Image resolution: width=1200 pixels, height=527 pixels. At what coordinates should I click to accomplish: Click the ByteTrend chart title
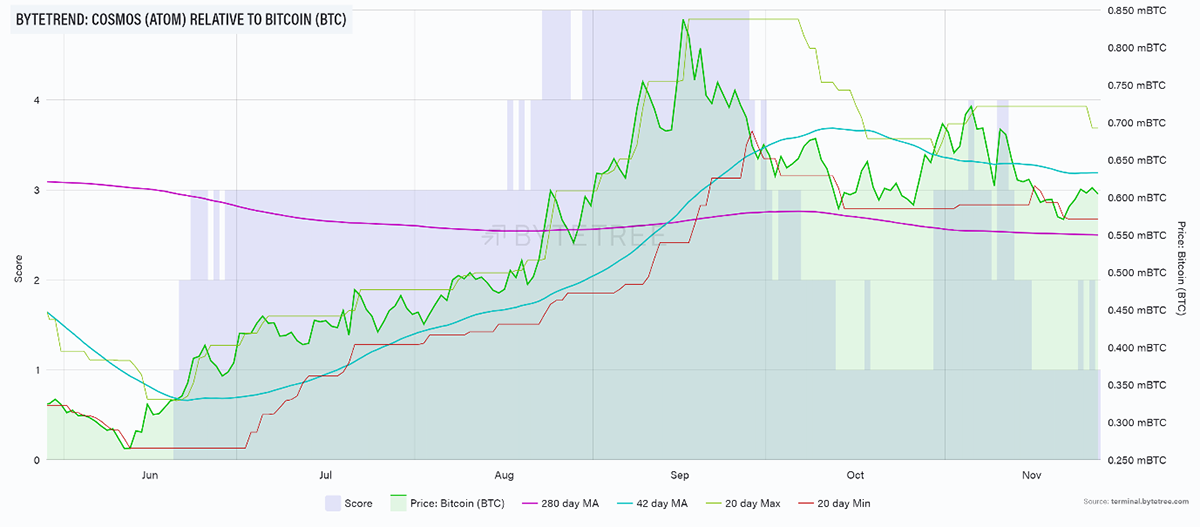pyautogui.click(x=181, y=19)
